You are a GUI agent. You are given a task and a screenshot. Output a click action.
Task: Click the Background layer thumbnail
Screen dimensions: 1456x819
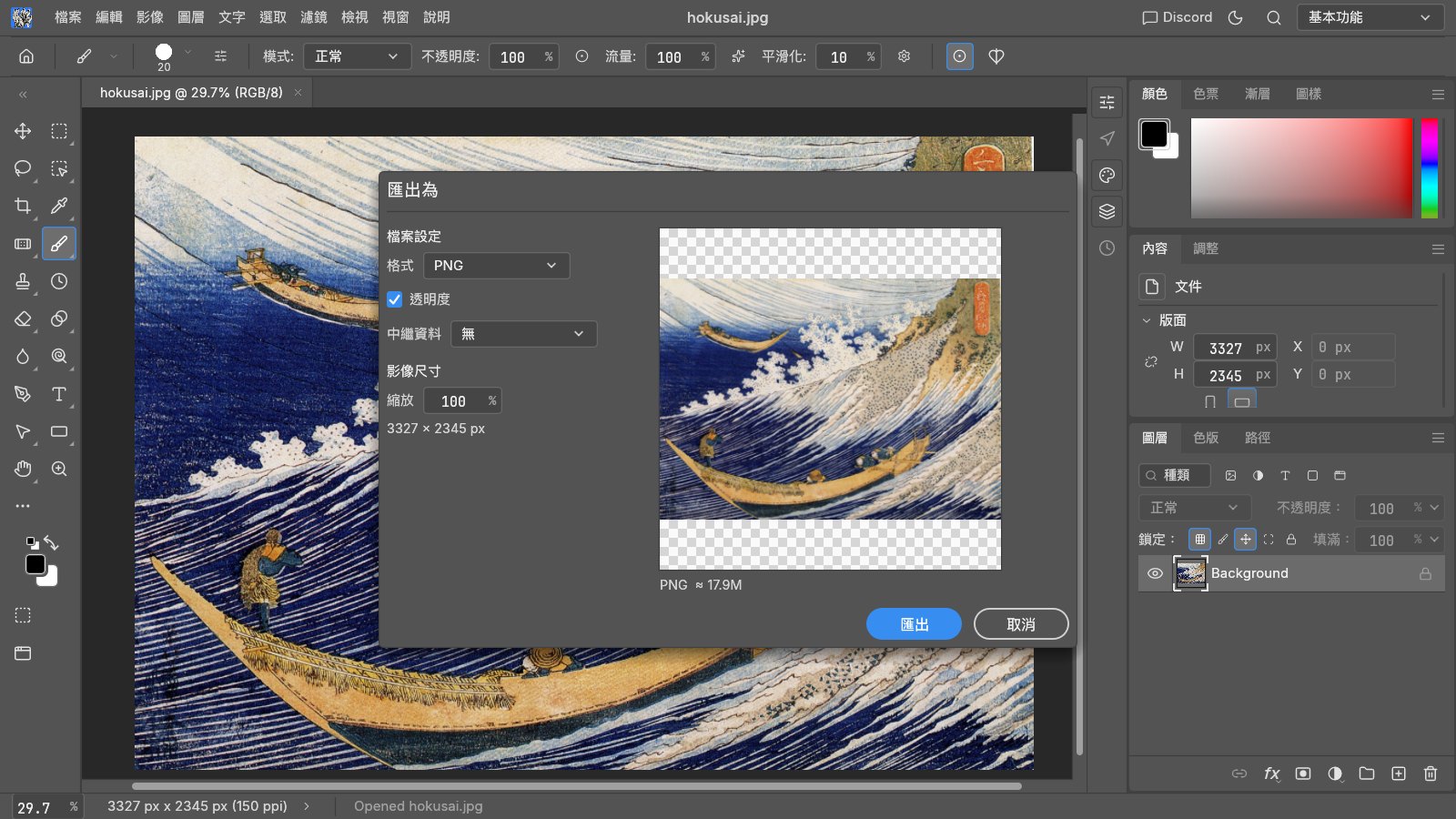[x=1190, y=573]
